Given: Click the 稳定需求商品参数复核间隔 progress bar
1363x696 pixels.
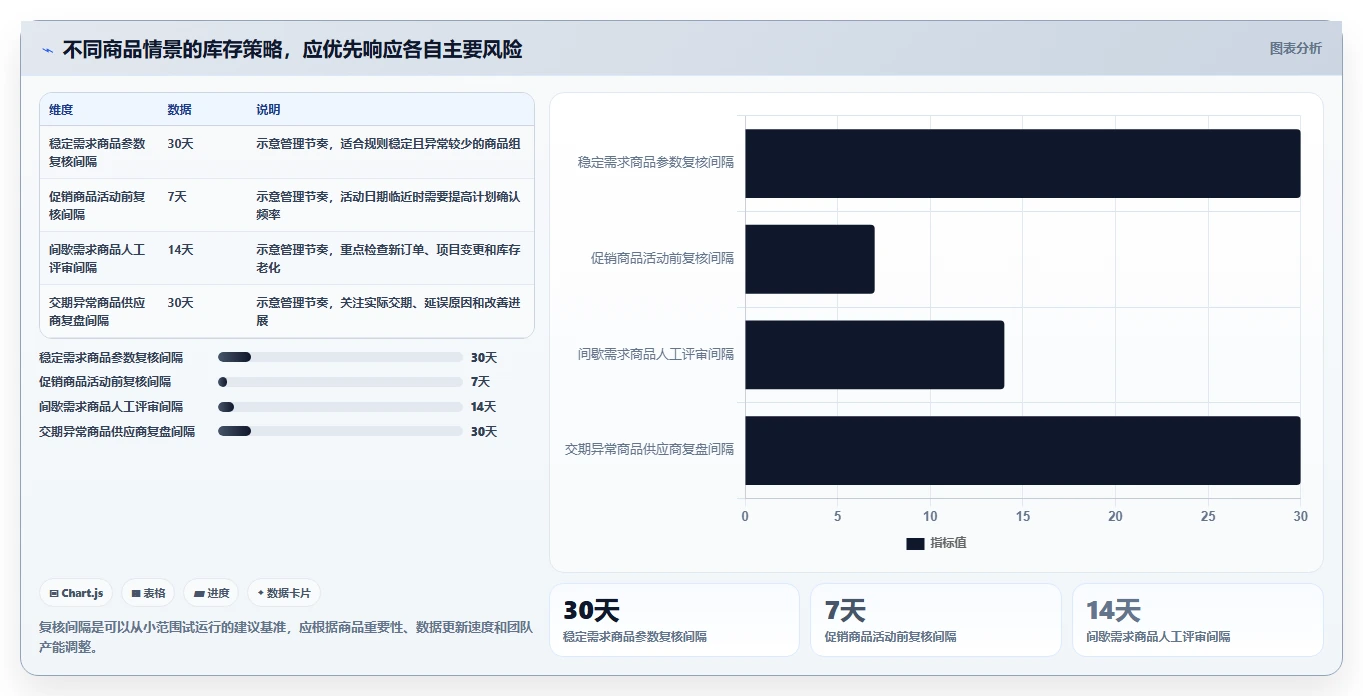Looking at the screenshot, I should [340, 357].
